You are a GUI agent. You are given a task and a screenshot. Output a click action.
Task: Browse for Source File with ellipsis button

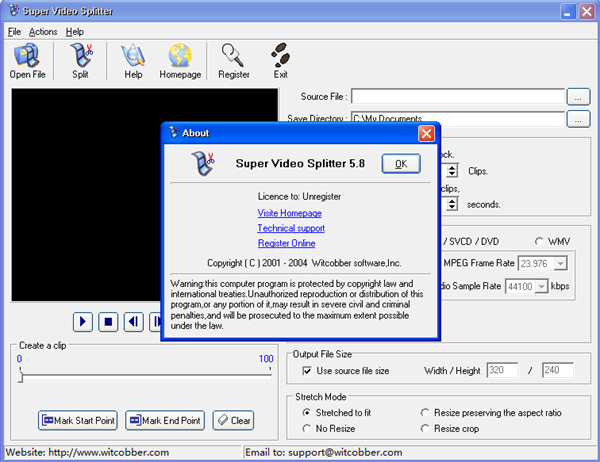click(x=577, y=97)
